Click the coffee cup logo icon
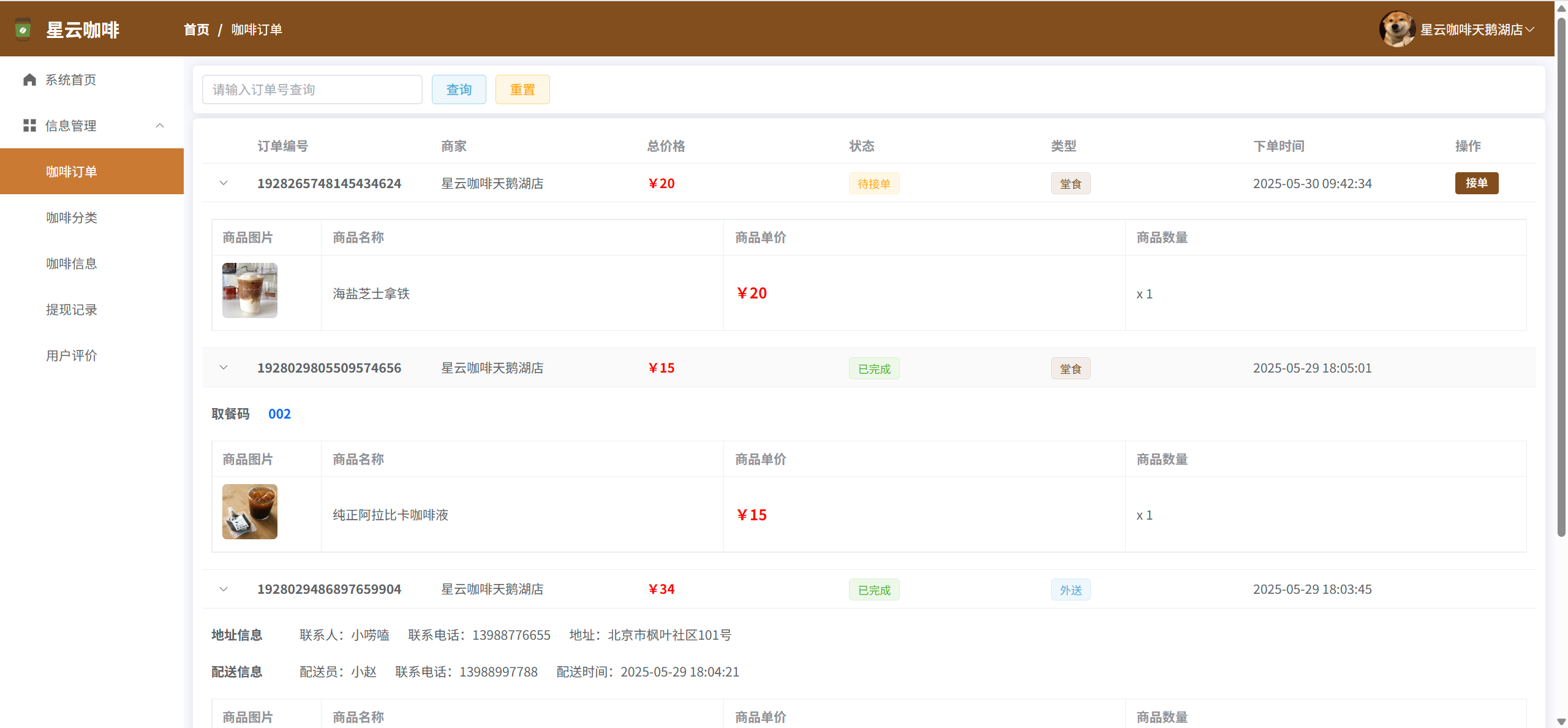 coord(23,29)
